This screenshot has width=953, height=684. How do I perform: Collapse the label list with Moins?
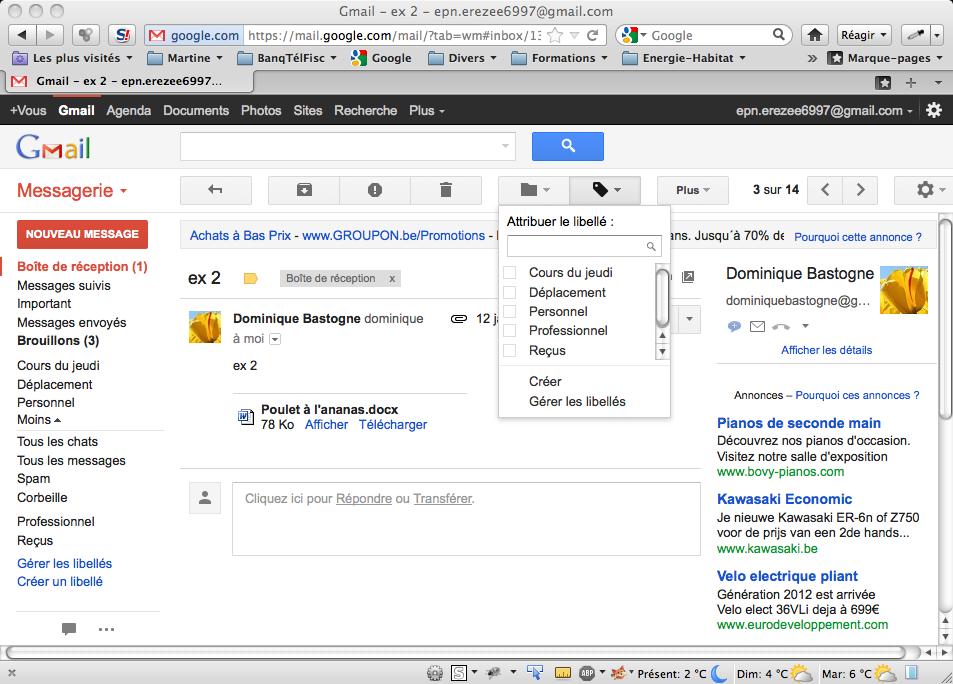pos(39,420)
